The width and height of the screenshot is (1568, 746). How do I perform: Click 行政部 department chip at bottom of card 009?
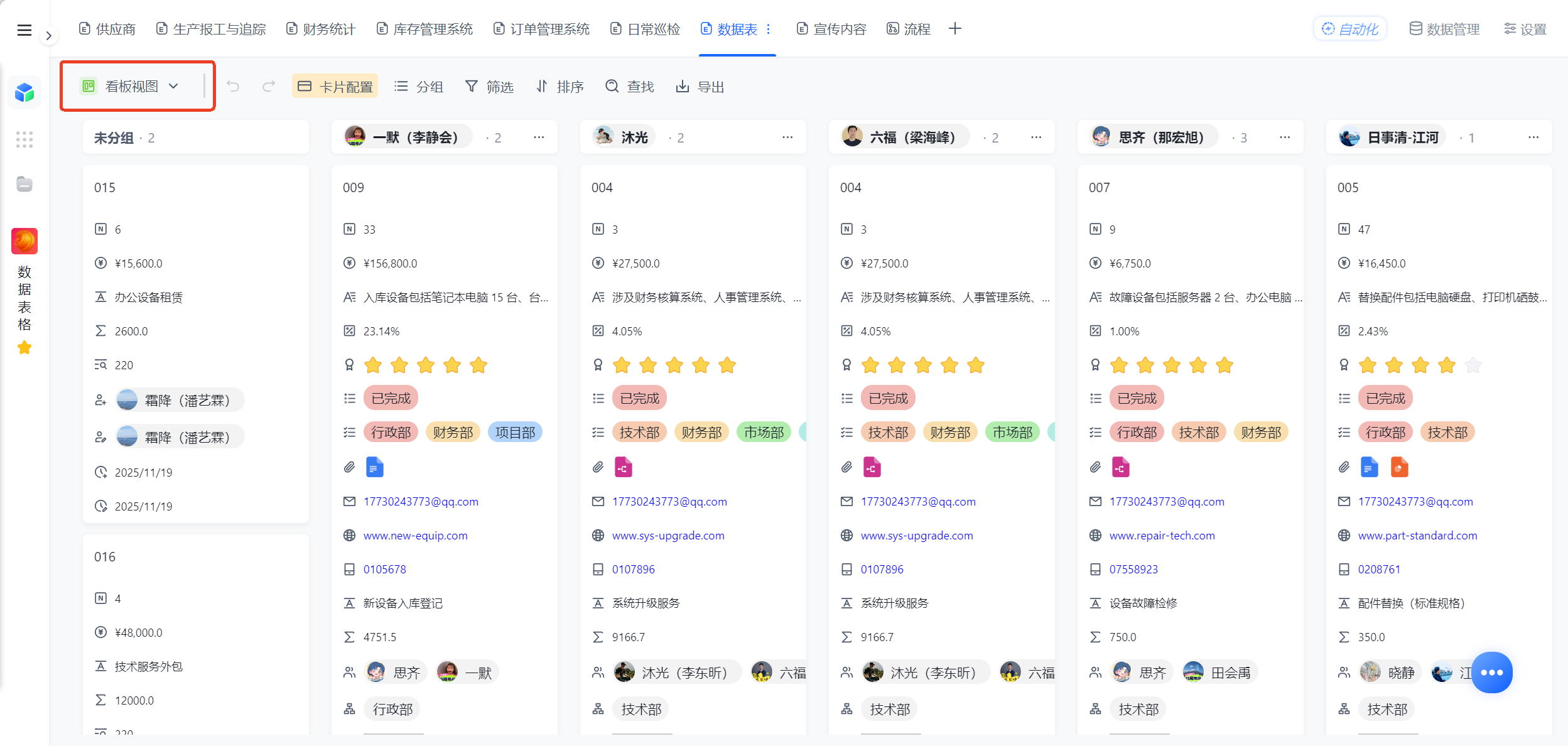tap(392, 709)
